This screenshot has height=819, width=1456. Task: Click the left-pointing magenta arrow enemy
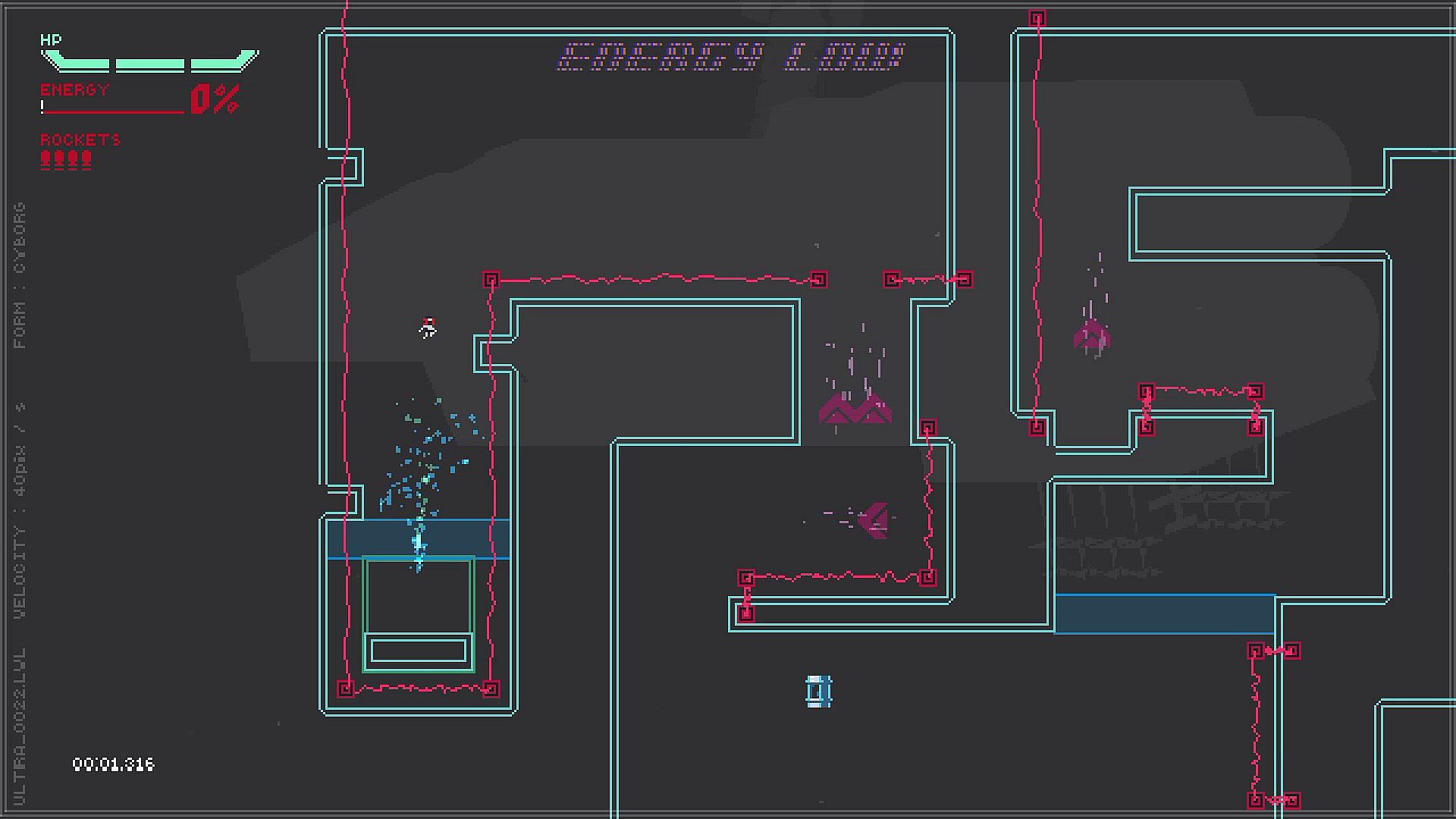[x=874, y=520]
